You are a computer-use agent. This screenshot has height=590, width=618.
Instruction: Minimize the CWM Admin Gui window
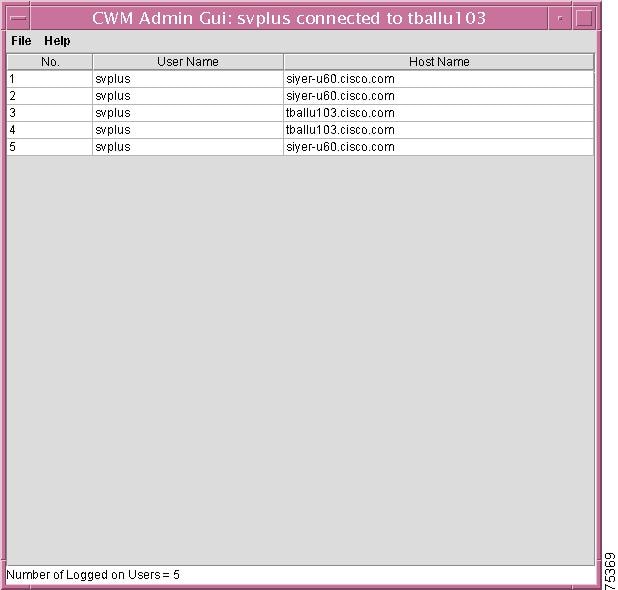coord(560,18)
